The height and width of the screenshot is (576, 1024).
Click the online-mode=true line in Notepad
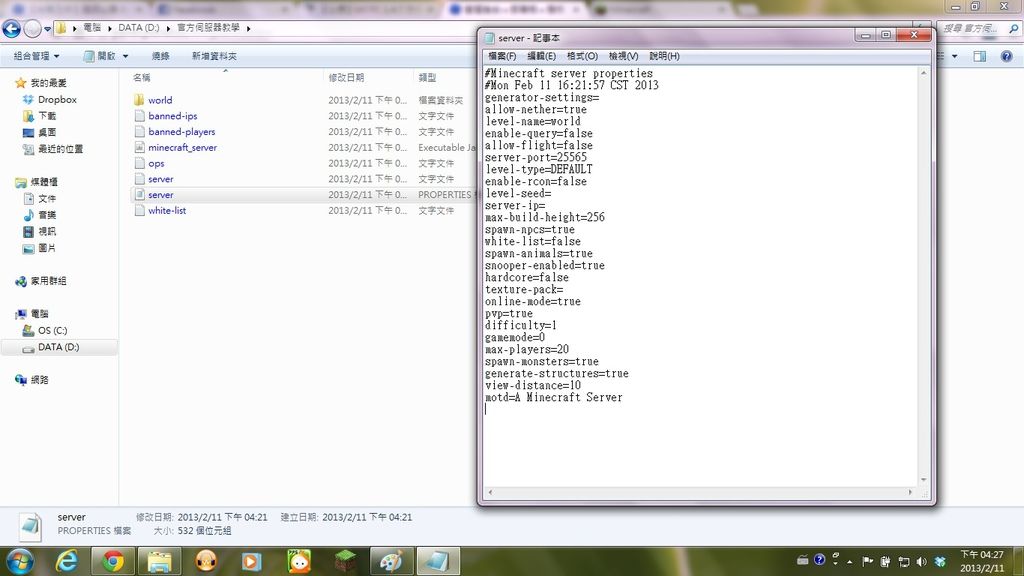coord(532,302)
